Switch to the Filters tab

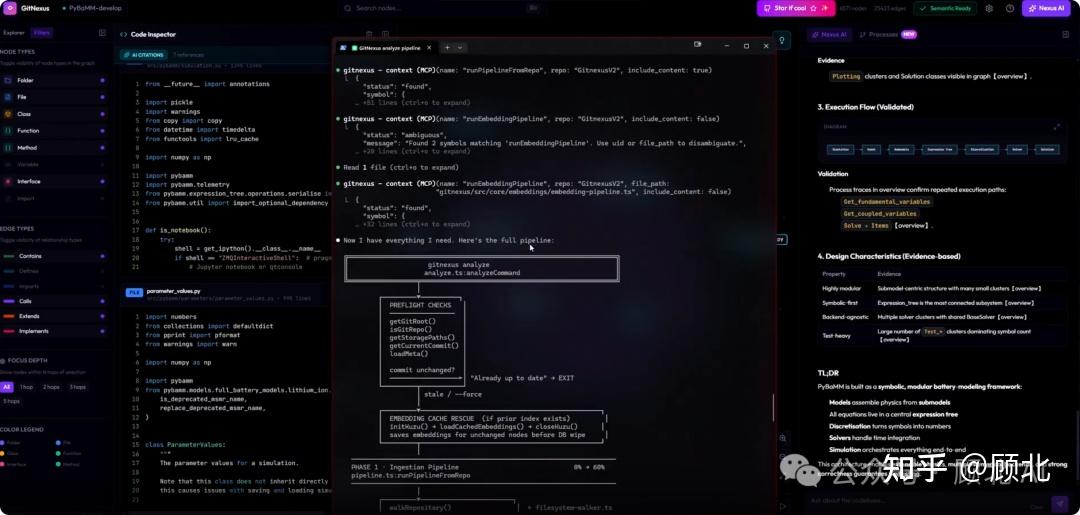point(41,32)
